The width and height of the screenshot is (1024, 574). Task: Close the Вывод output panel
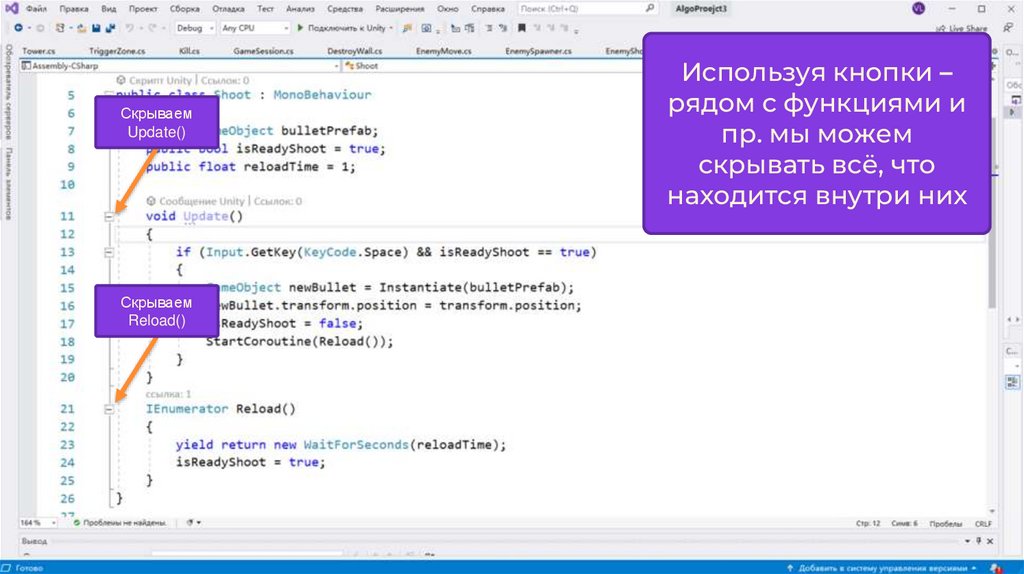pyautogui.click(x=990, y=541)
